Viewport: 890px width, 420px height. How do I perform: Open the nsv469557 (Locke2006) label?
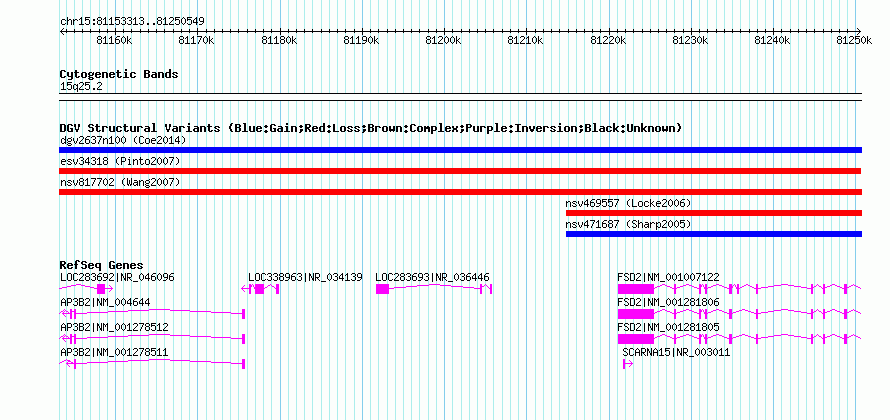click(x=628, y=203)
